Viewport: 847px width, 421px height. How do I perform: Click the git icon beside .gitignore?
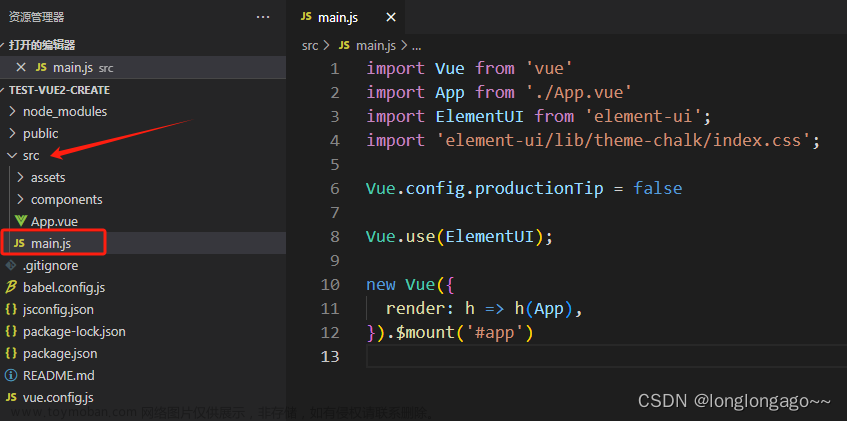coord(11,265)
